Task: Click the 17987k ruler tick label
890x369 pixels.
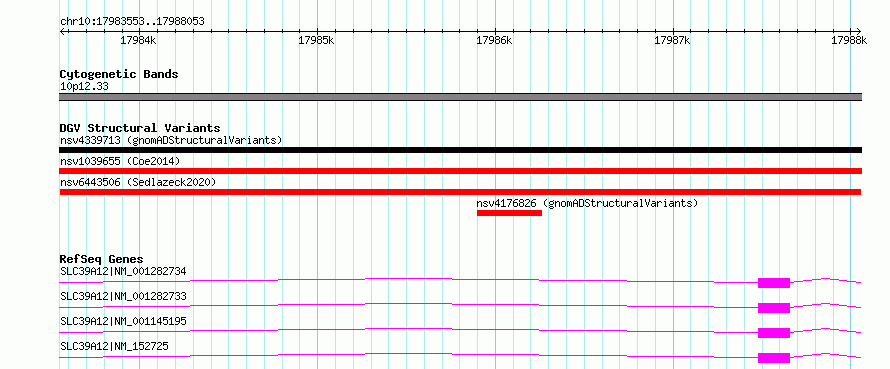Action: coord(672,40)
